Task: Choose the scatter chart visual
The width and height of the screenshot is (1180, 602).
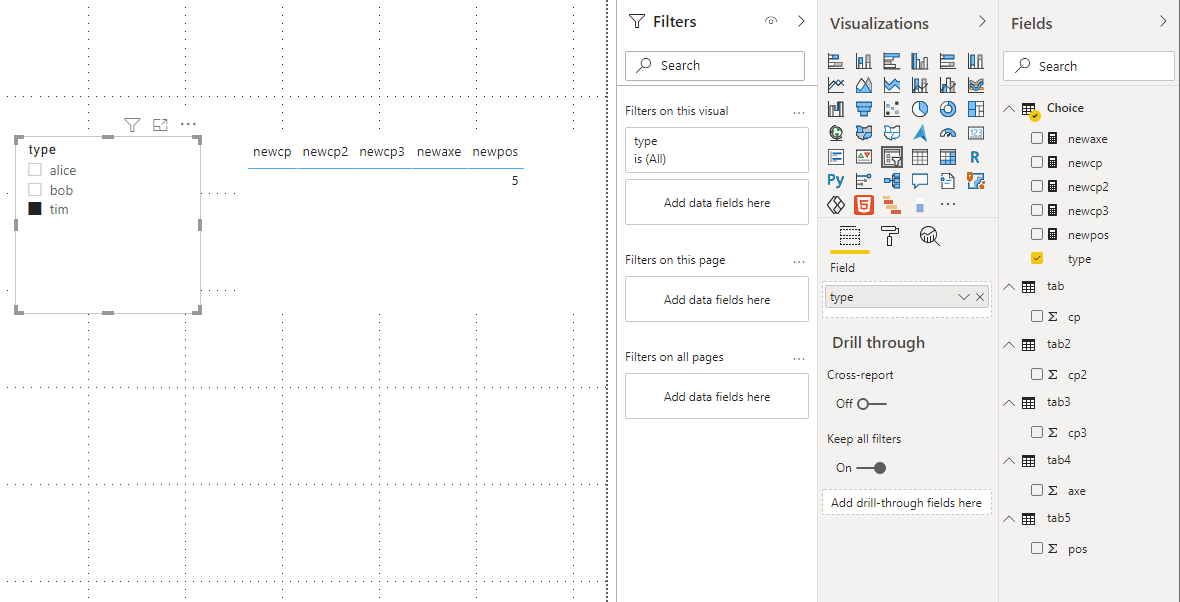Action: 892,109
